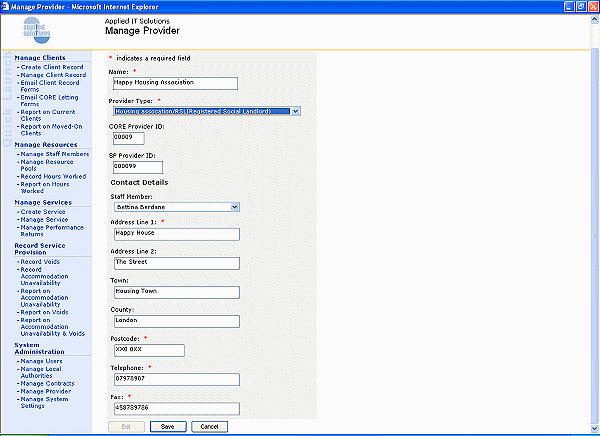Open Manage System Settings link
Viewport: 600px width, 436px height.
tap(44, 402)
